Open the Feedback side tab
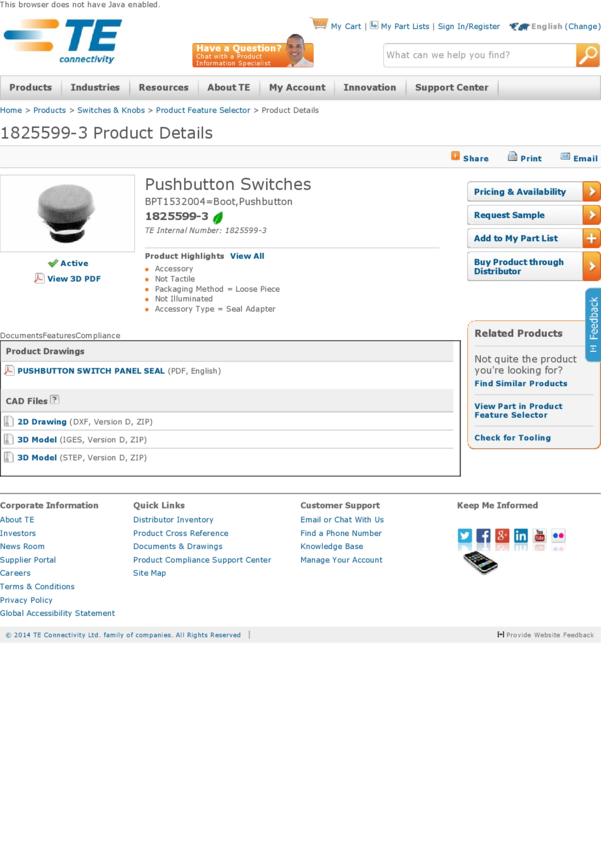The image size is (601, 850). 593,325
